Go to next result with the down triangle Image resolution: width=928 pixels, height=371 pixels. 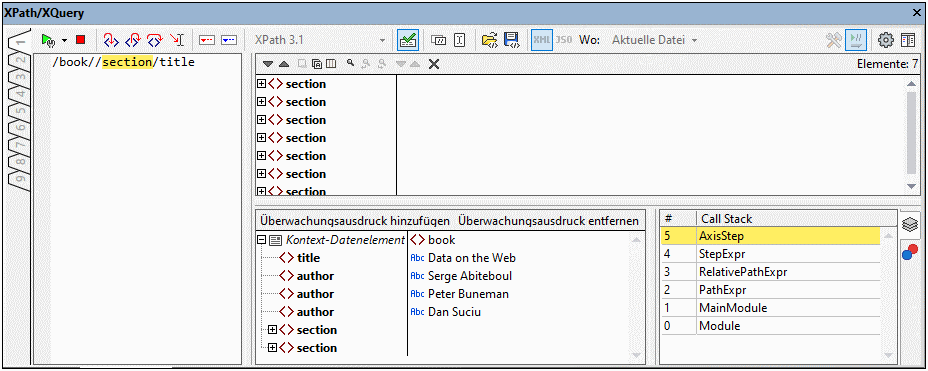tap(268, 64)
